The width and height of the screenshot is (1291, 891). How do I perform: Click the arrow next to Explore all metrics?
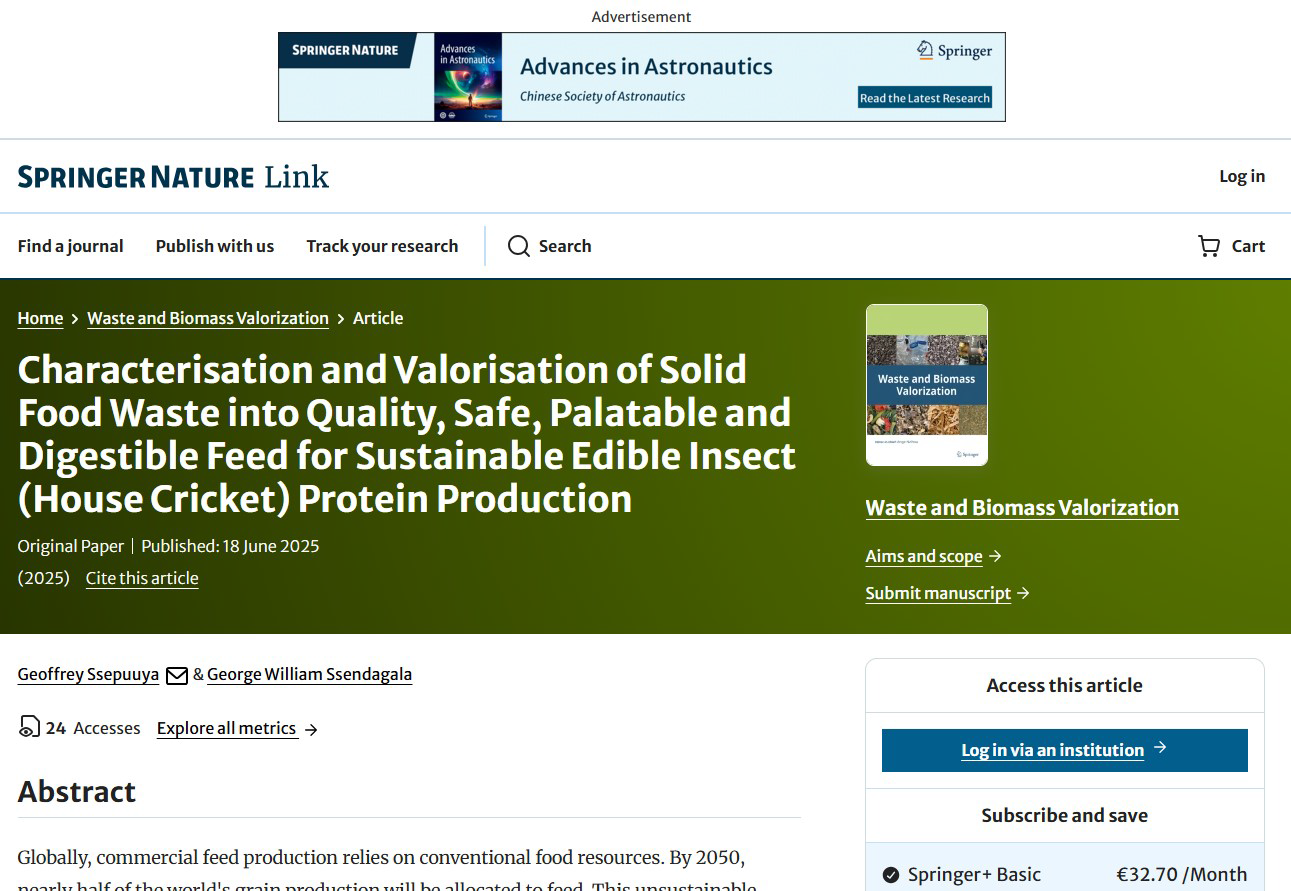tap(311, 729)
